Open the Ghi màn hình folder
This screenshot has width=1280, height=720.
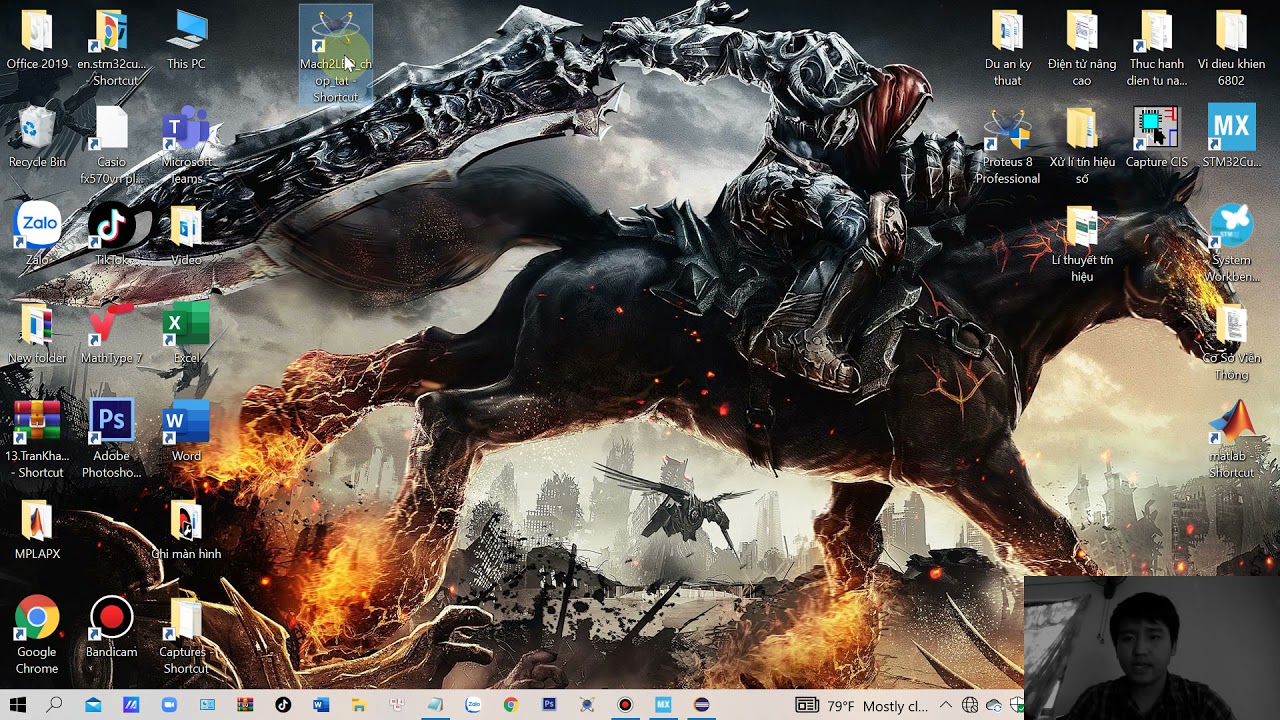pyautogui.click(x=186, y=530)
